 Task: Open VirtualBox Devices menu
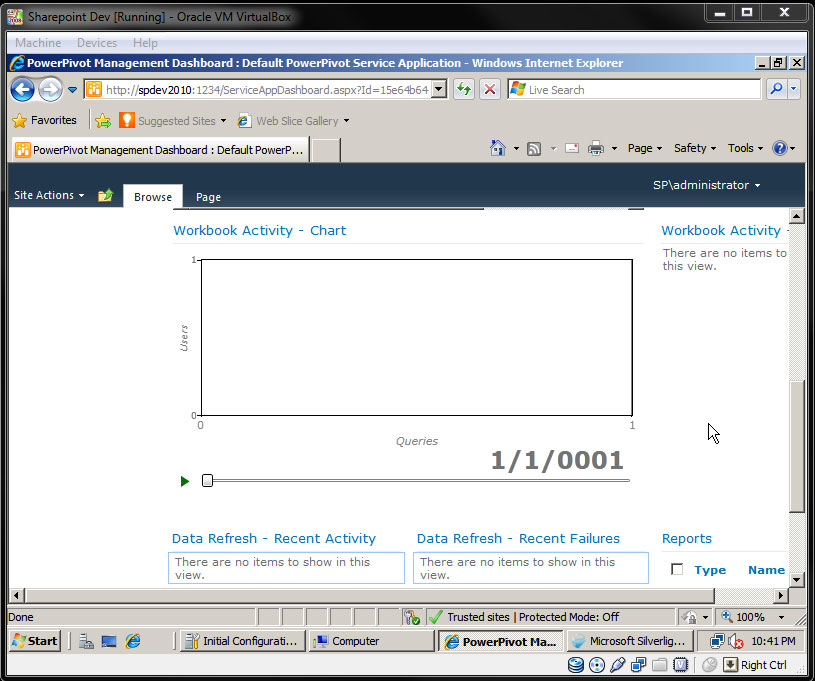(97, 43)
